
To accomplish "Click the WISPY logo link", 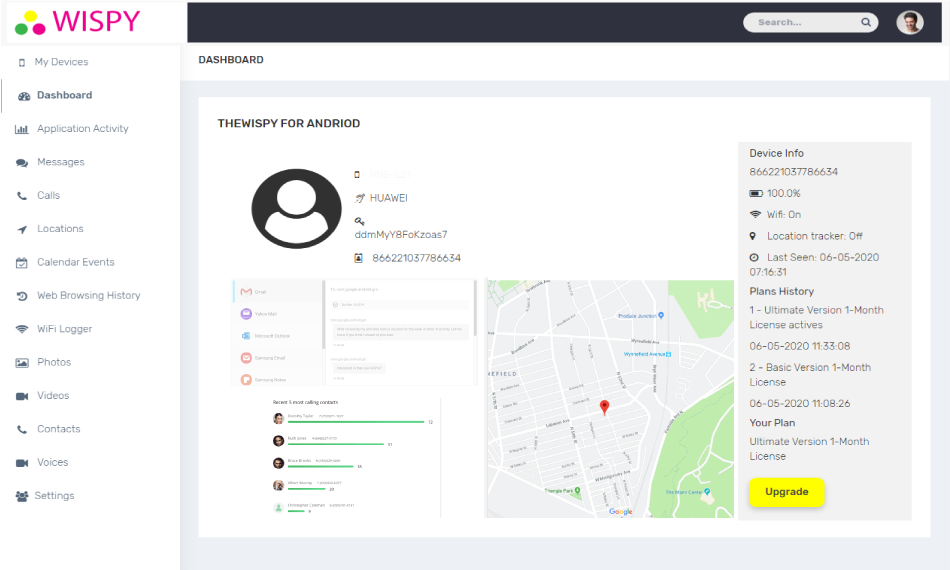I will click(78, 21).
